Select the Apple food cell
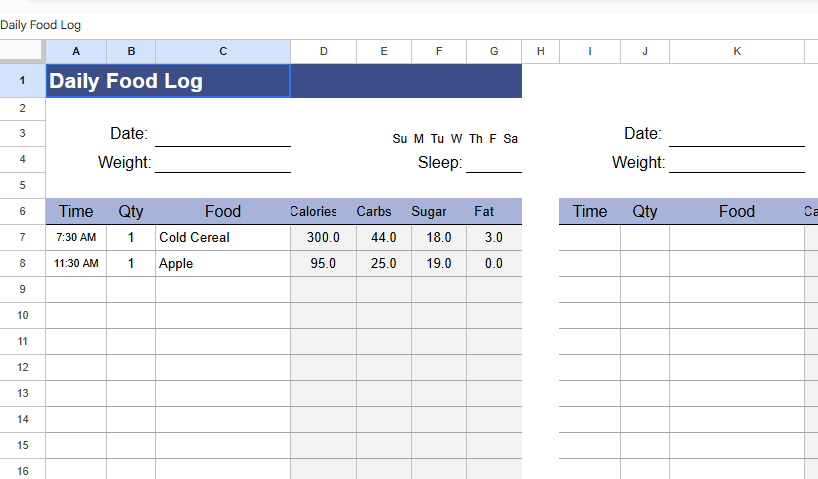This screenshot has width=818, height=479. pyautogui.click(x=222, y=263)
